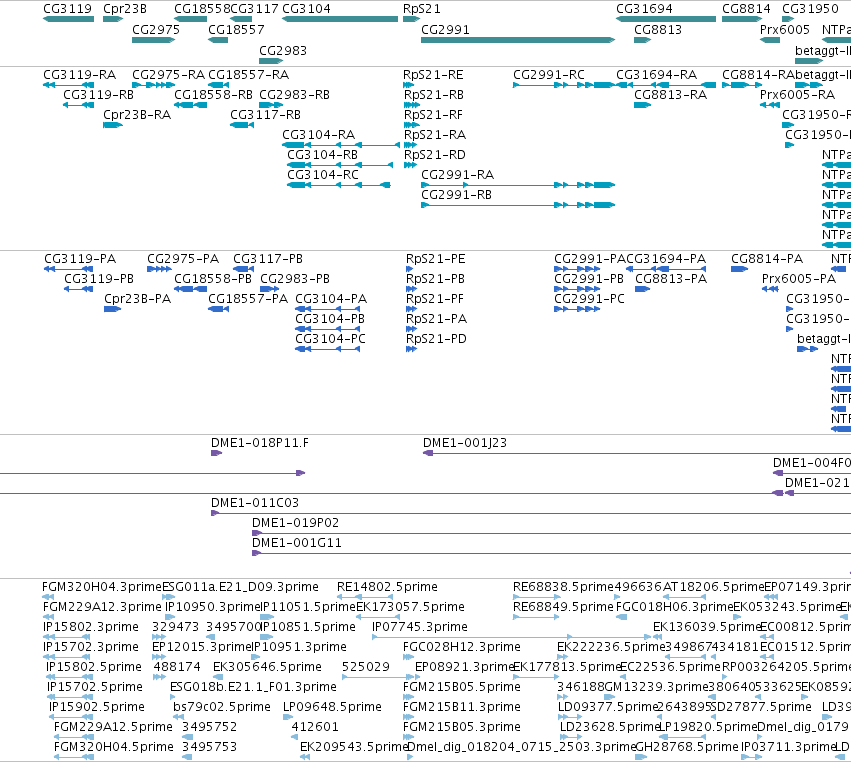Select the CG3119 gene feature
The width and height of the screenshot is (851, 762).
point(68,19)
